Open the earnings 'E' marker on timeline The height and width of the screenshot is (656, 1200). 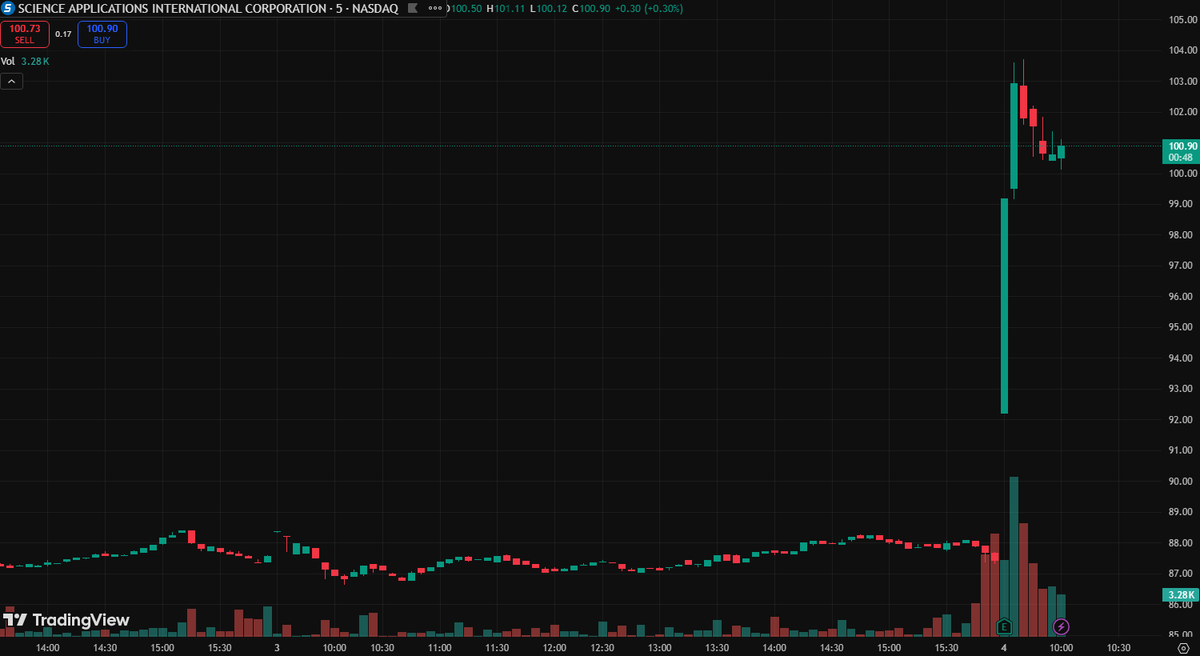tap(1005, 627)
